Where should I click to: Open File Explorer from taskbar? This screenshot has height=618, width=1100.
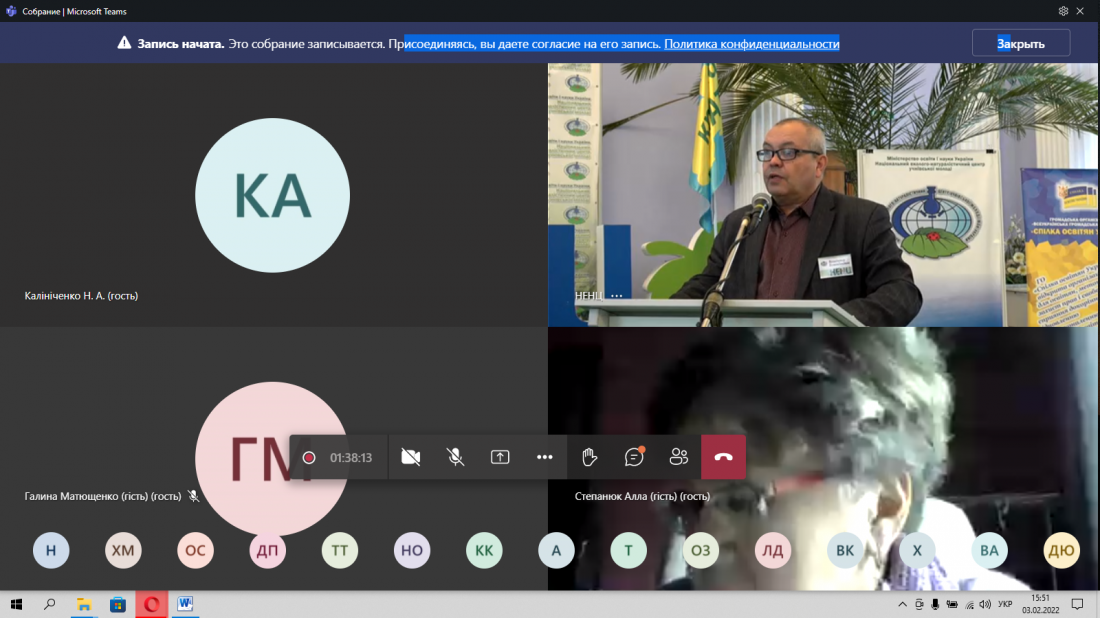tap(83, 604)
